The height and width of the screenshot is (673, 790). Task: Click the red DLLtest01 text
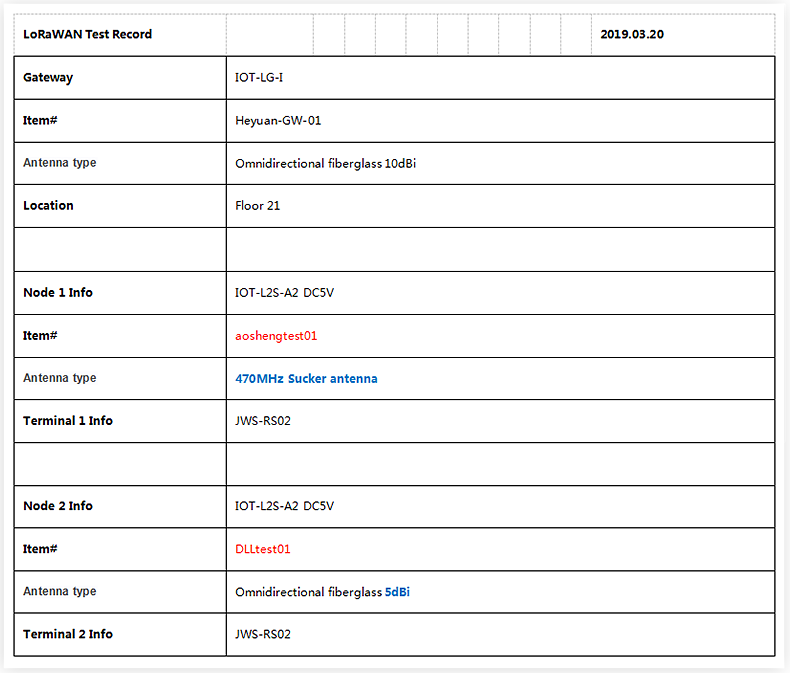click(x=263, y=549)
